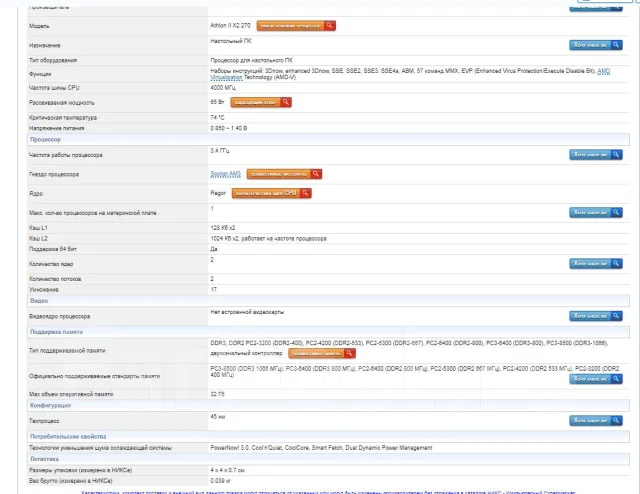Select the value Процессор для настольного ПК
The width and height of the screenshot is (640, 494).
click(251, 60)
